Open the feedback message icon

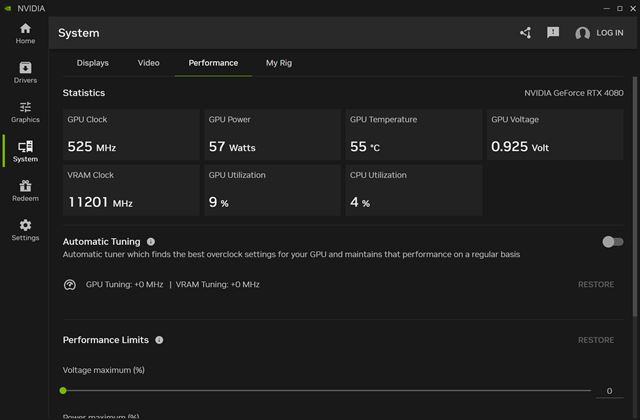(x=553, y=32)
